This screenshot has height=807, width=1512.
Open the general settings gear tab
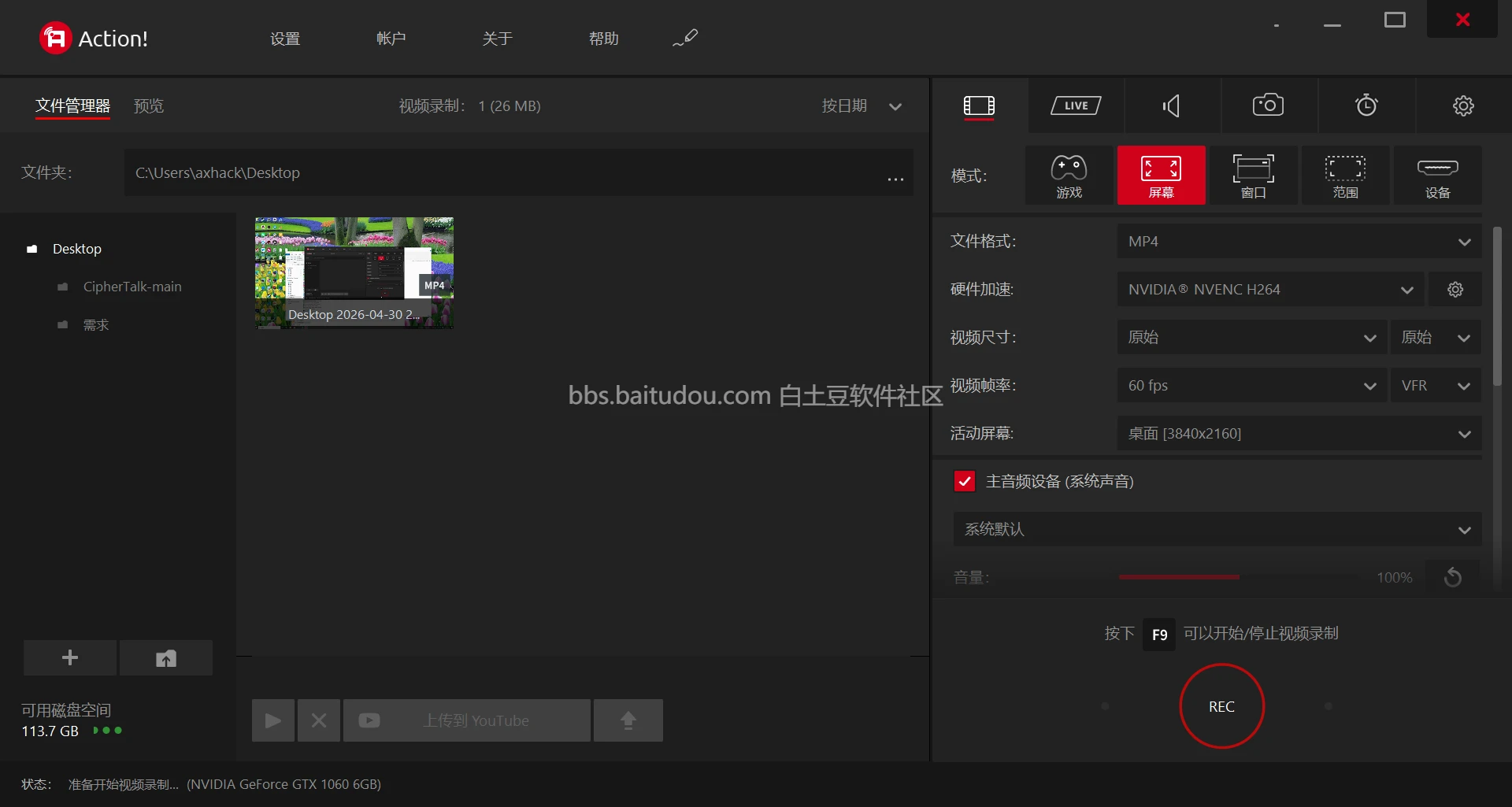[1463, 106]
